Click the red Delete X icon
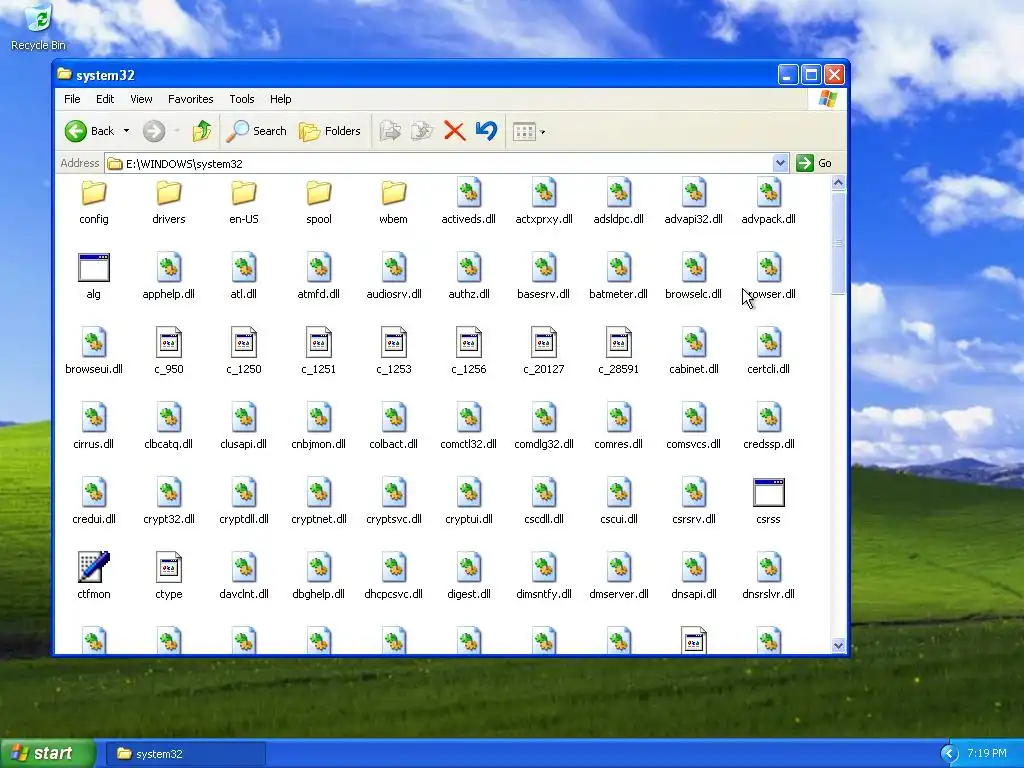Image resolution: width=1024 pixels, height=768 pixels. pos(455,131)
